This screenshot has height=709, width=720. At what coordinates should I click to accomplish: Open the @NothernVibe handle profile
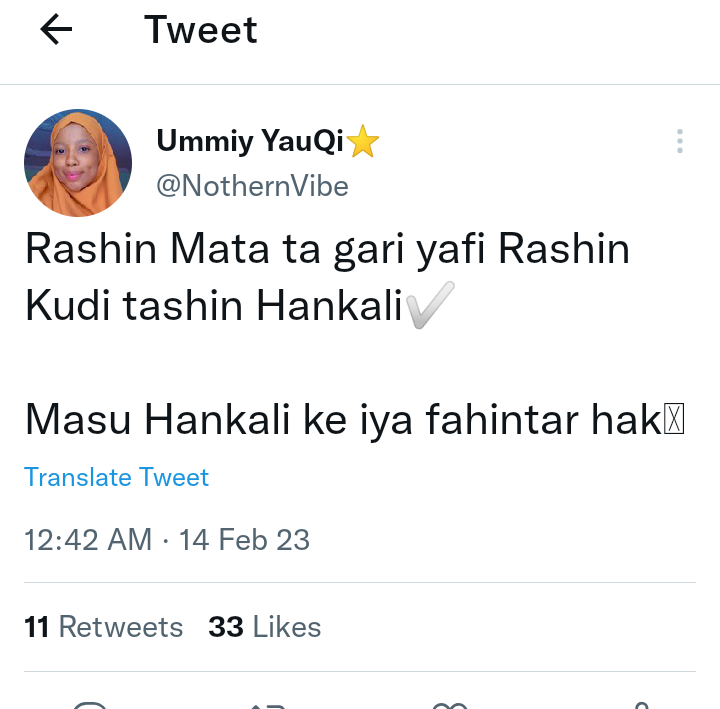point(252,186)
